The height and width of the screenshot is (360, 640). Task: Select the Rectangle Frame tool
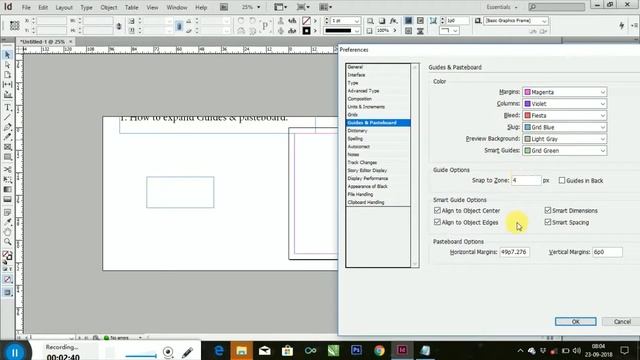(x=7, y=147)
